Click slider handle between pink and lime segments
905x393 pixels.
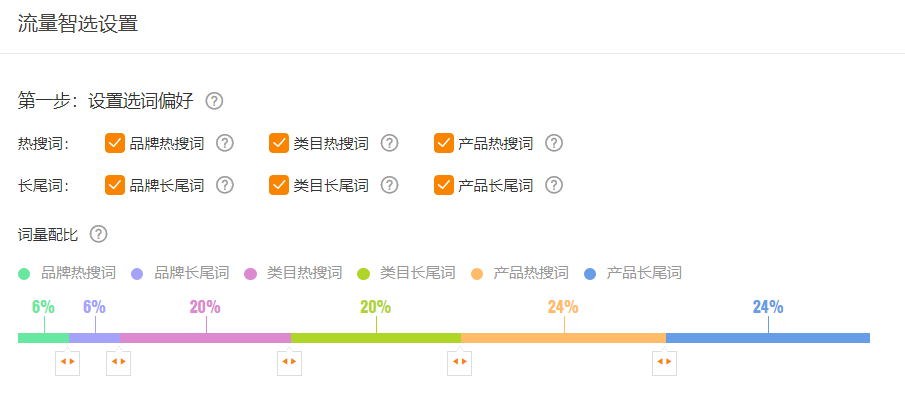pos(289,362)
